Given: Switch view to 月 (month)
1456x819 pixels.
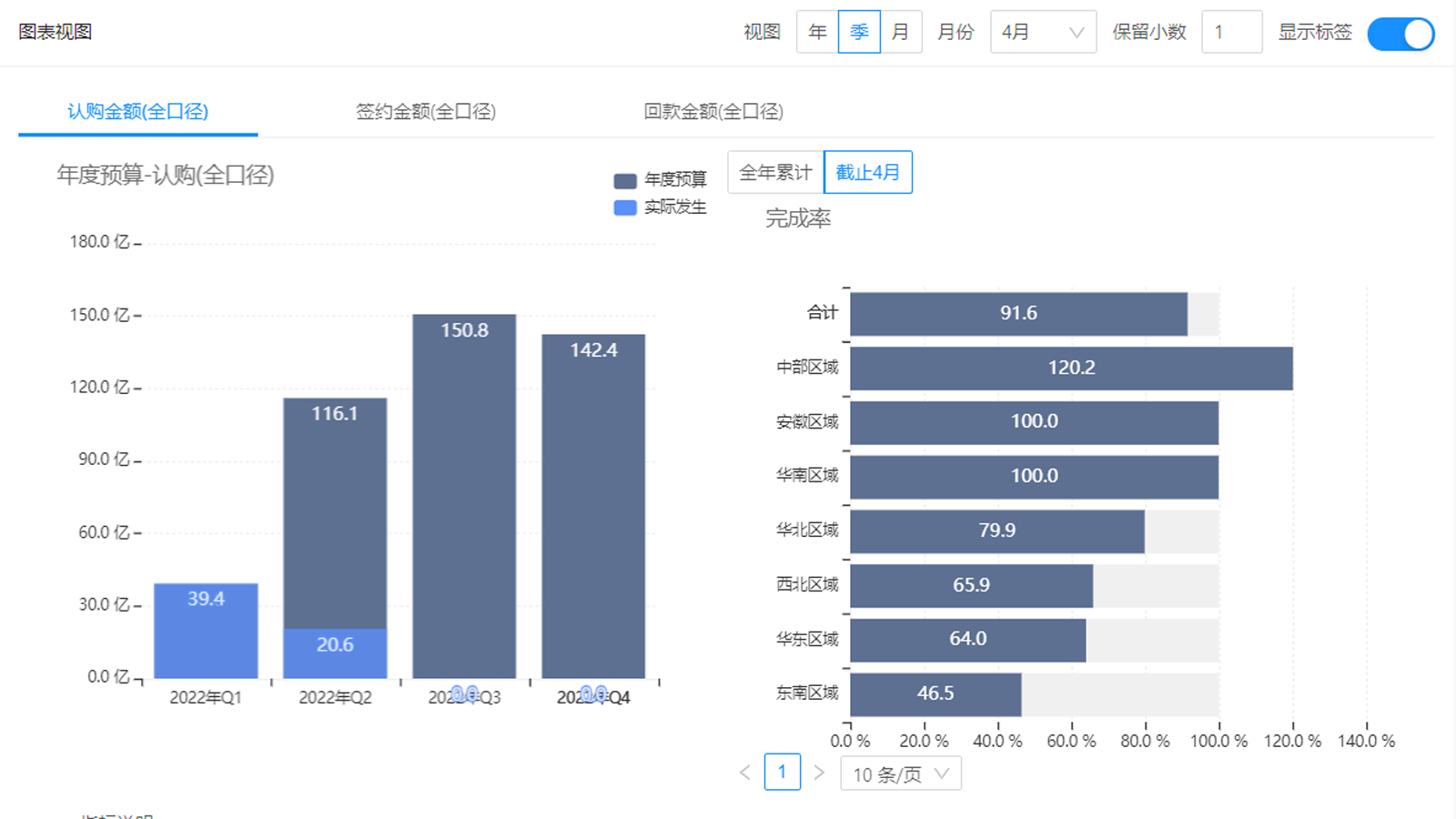Looking at the screenshot, I should [901, 32].
